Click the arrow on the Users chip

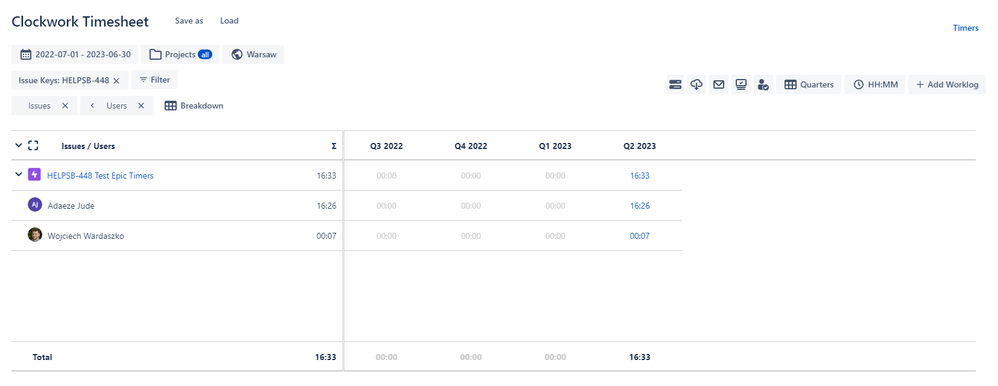(x=92, y=106)
